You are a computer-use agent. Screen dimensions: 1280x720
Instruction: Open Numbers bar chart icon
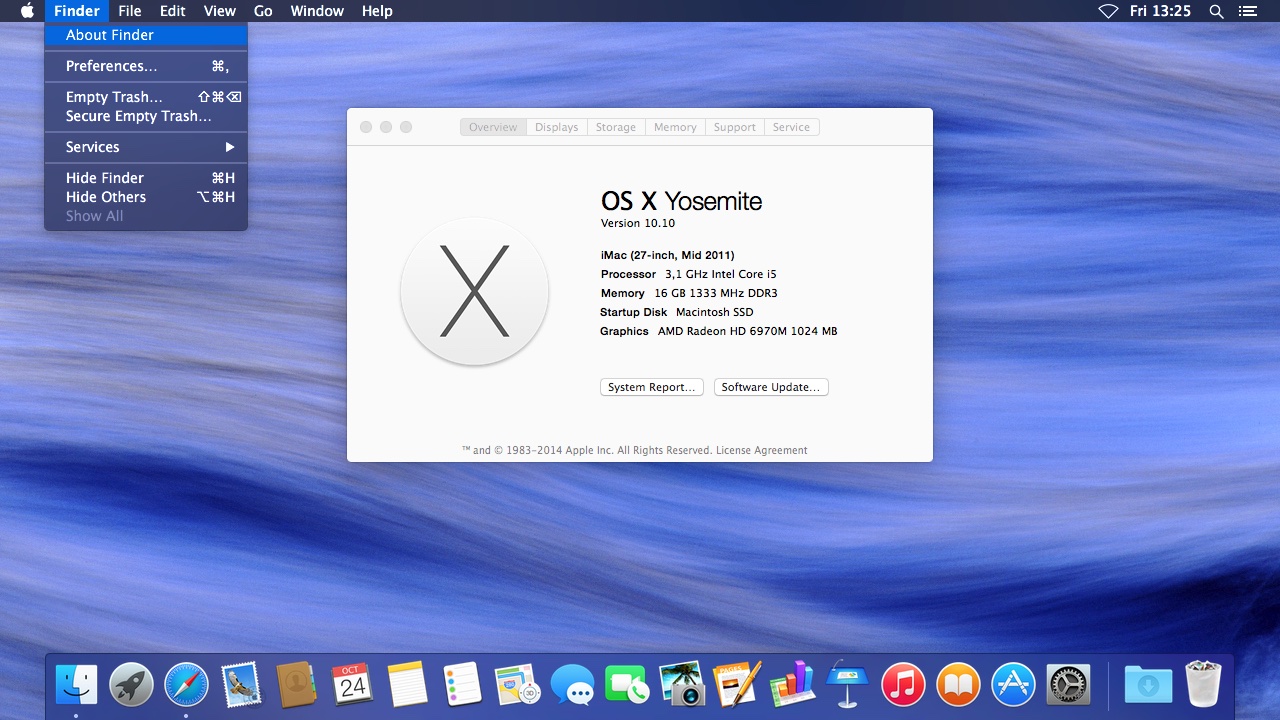point(793,685)
